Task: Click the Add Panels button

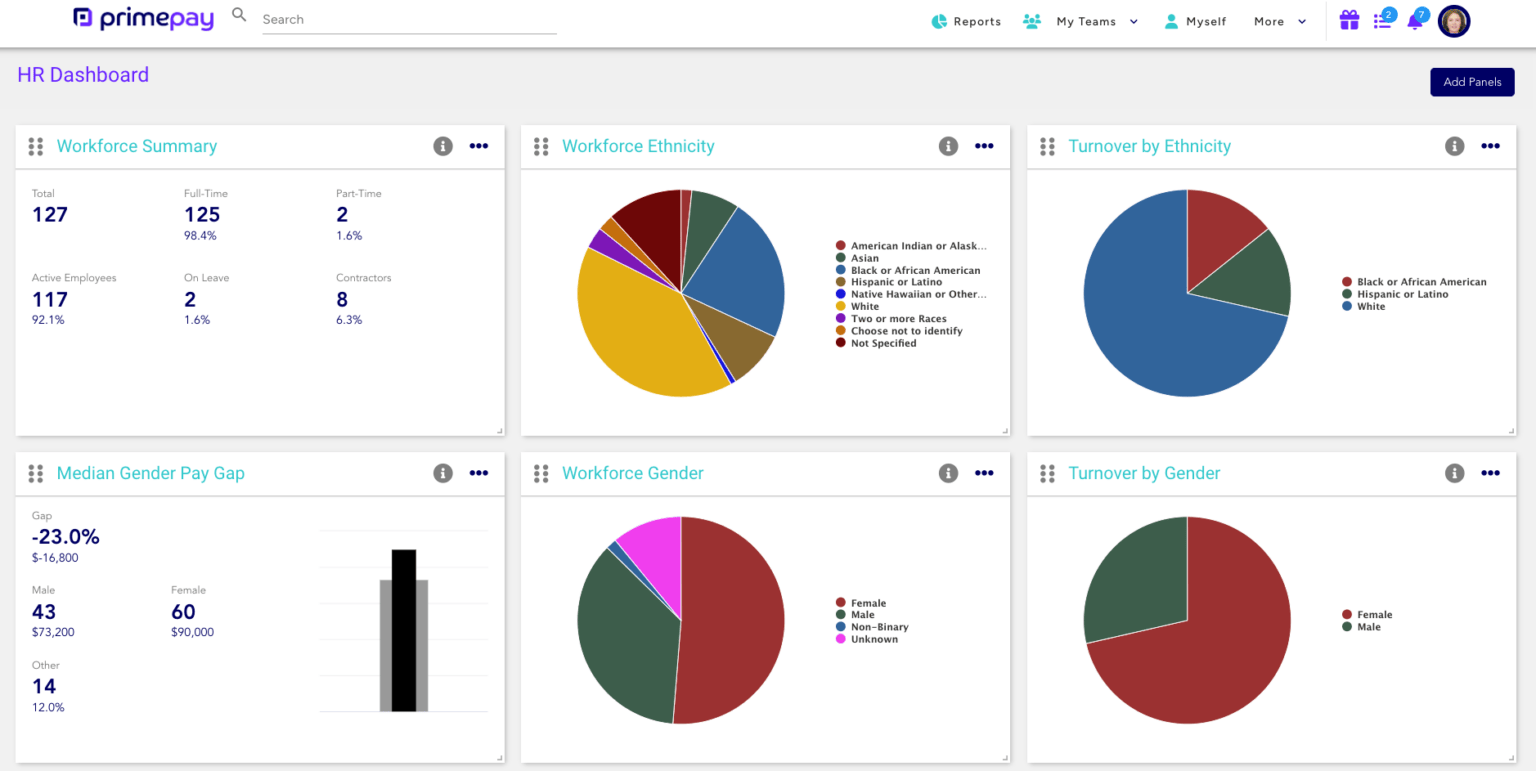Action: 1472,82
